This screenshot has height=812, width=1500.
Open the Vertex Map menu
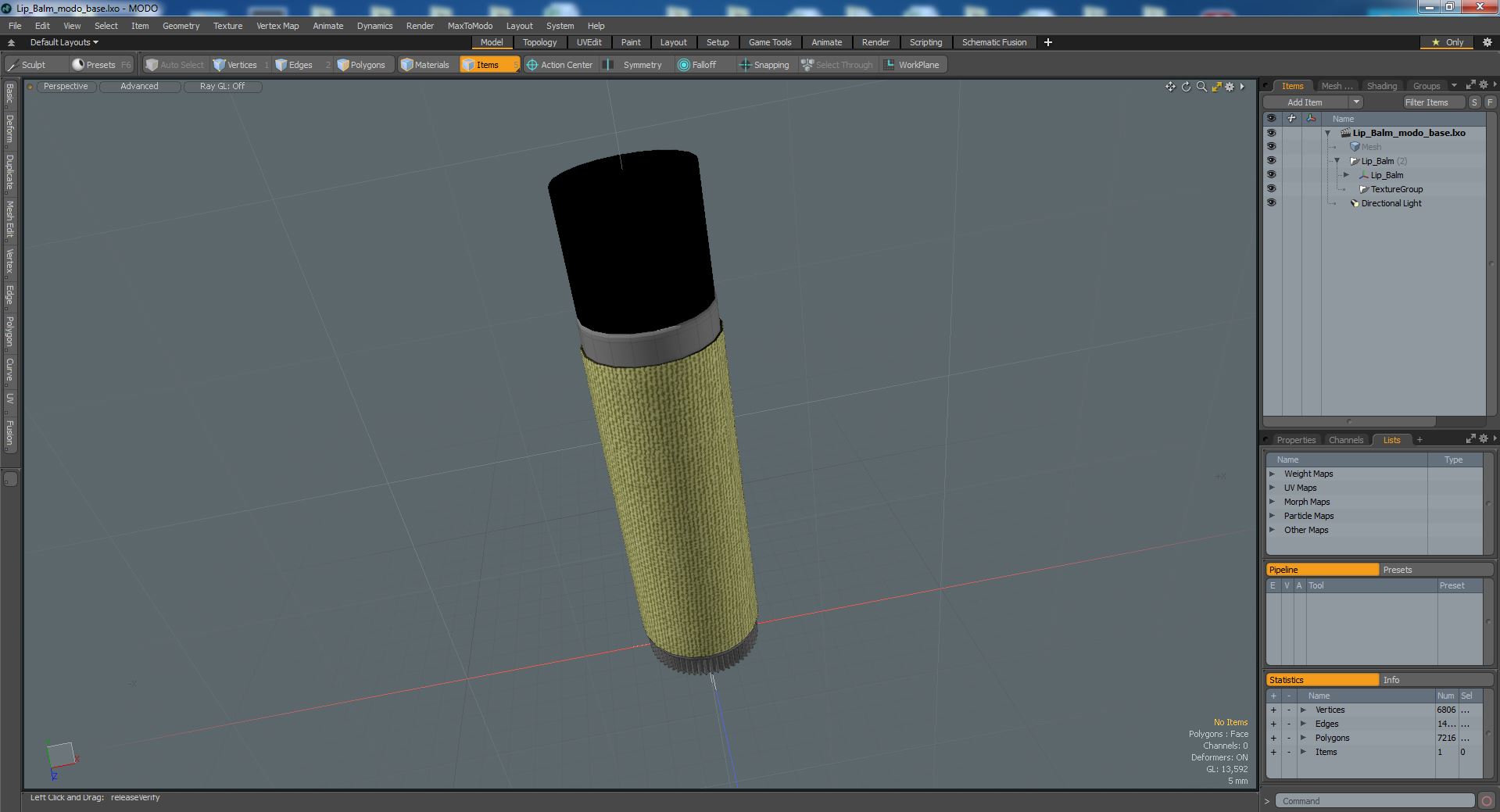click(277, 26)
